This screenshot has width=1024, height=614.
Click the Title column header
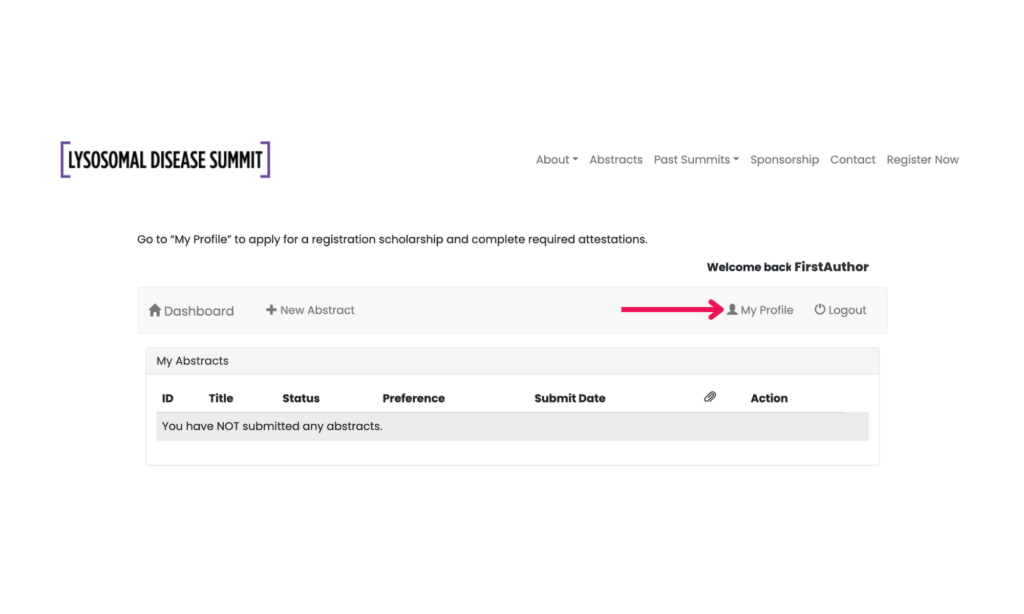pyautogui.click(x=221, y=398)
